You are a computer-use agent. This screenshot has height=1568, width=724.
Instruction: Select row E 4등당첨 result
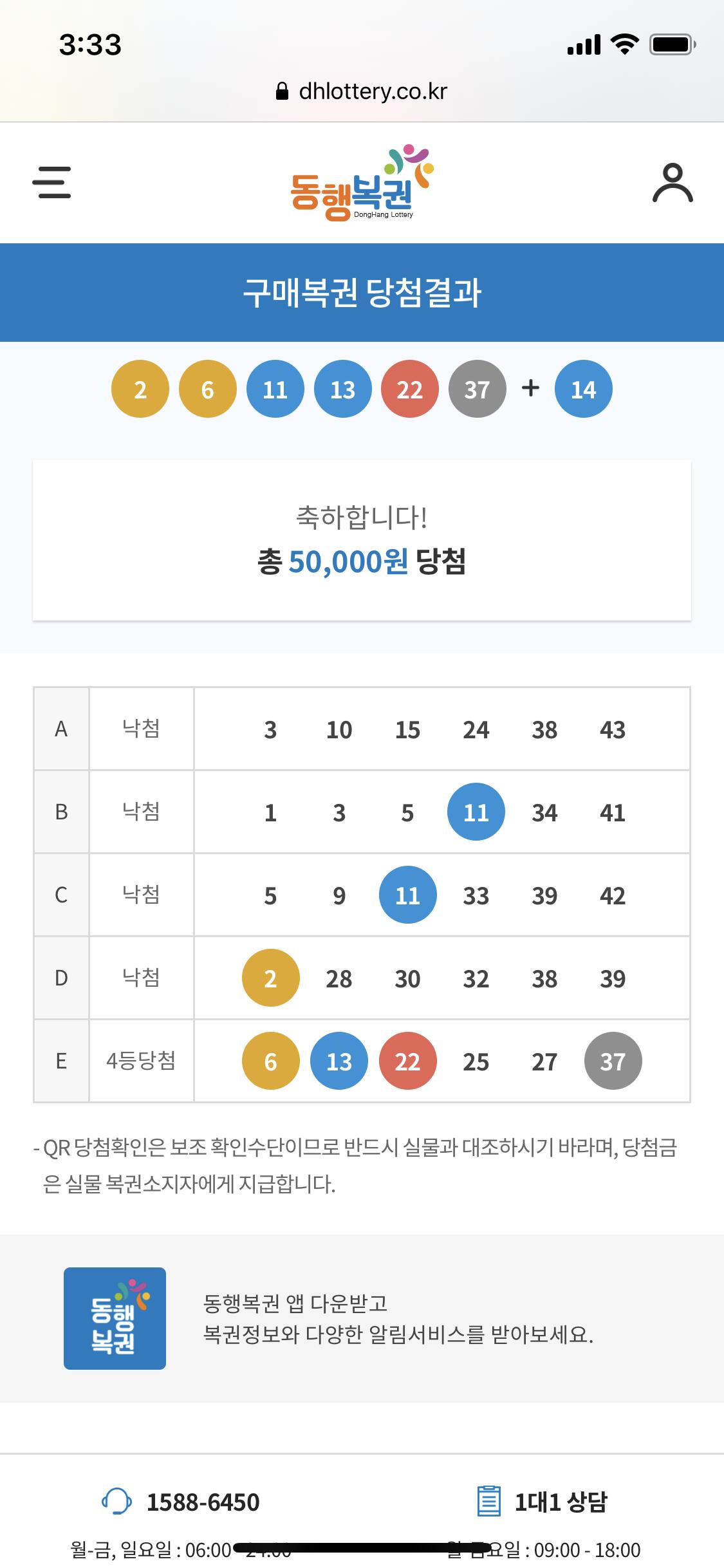pos(141,1061)
